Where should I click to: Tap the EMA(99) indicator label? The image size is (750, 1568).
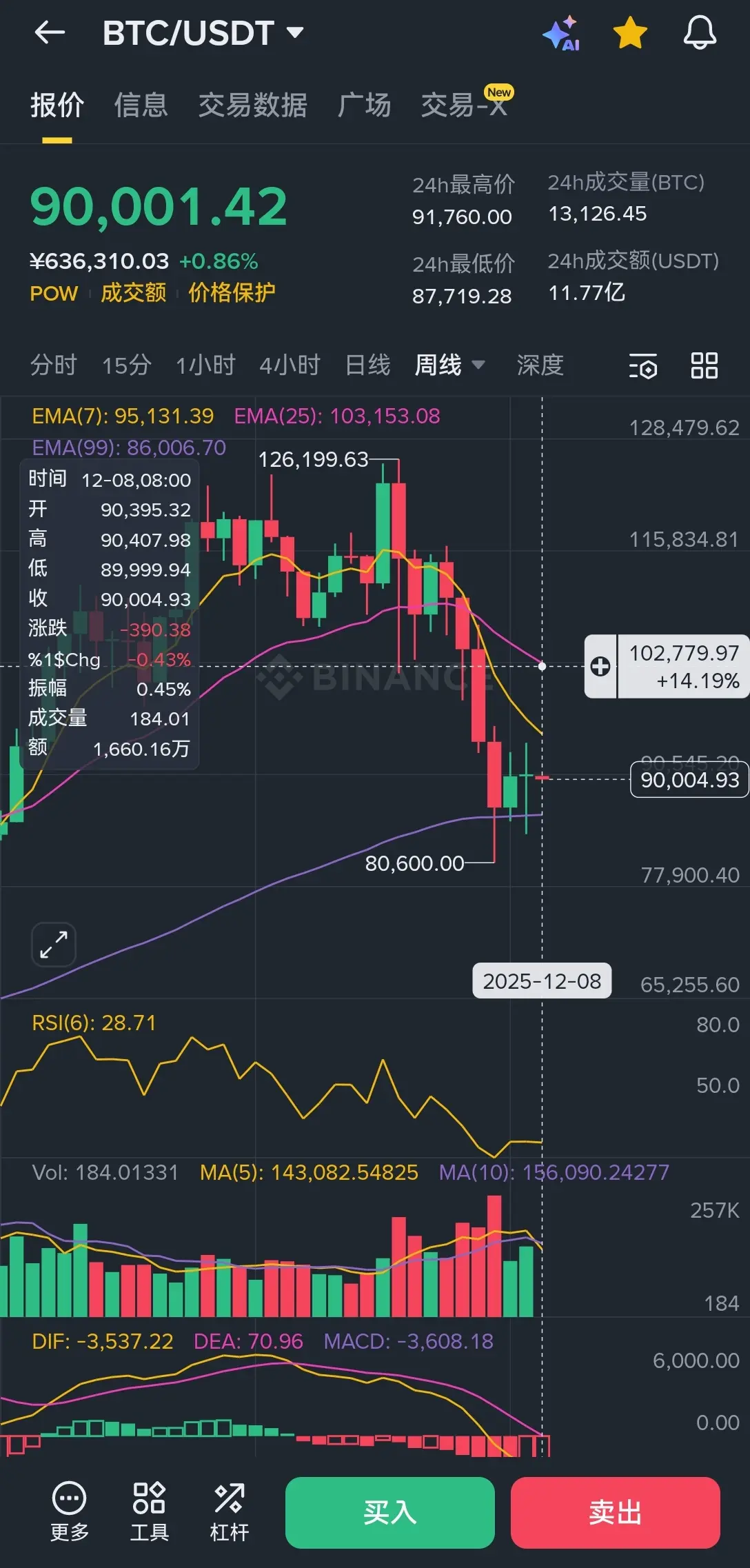click(129, 448)
